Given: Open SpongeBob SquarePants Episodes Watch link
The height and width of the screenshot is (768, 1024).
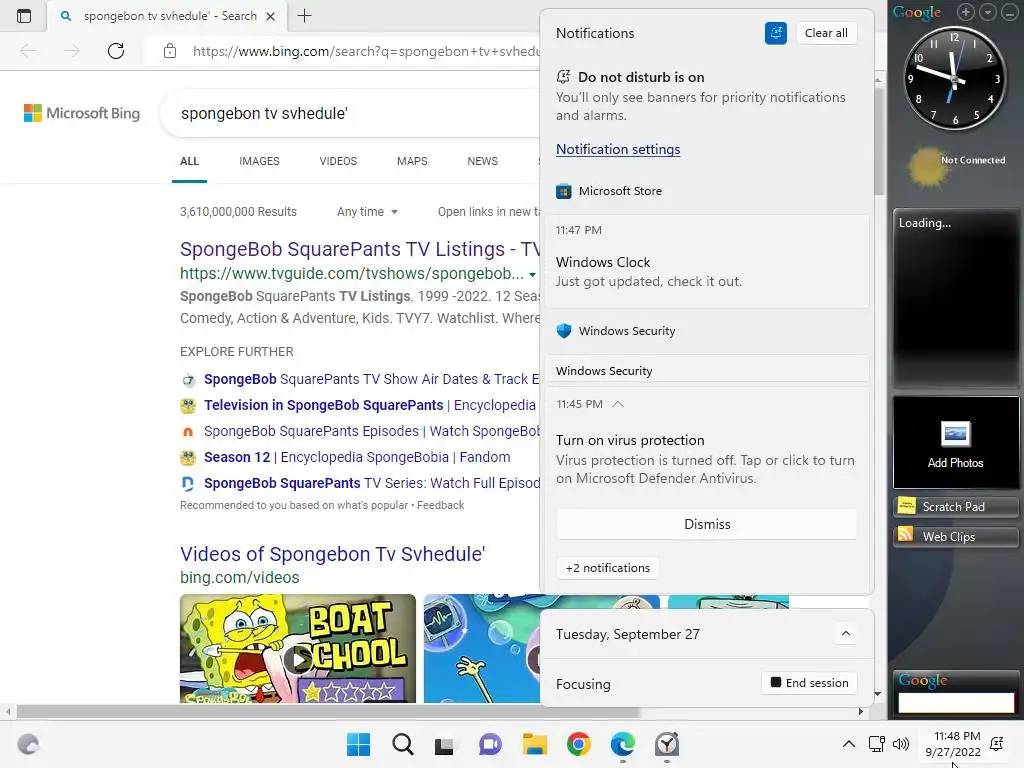Looking at the screenshot, I should click(x=372, y=431).
